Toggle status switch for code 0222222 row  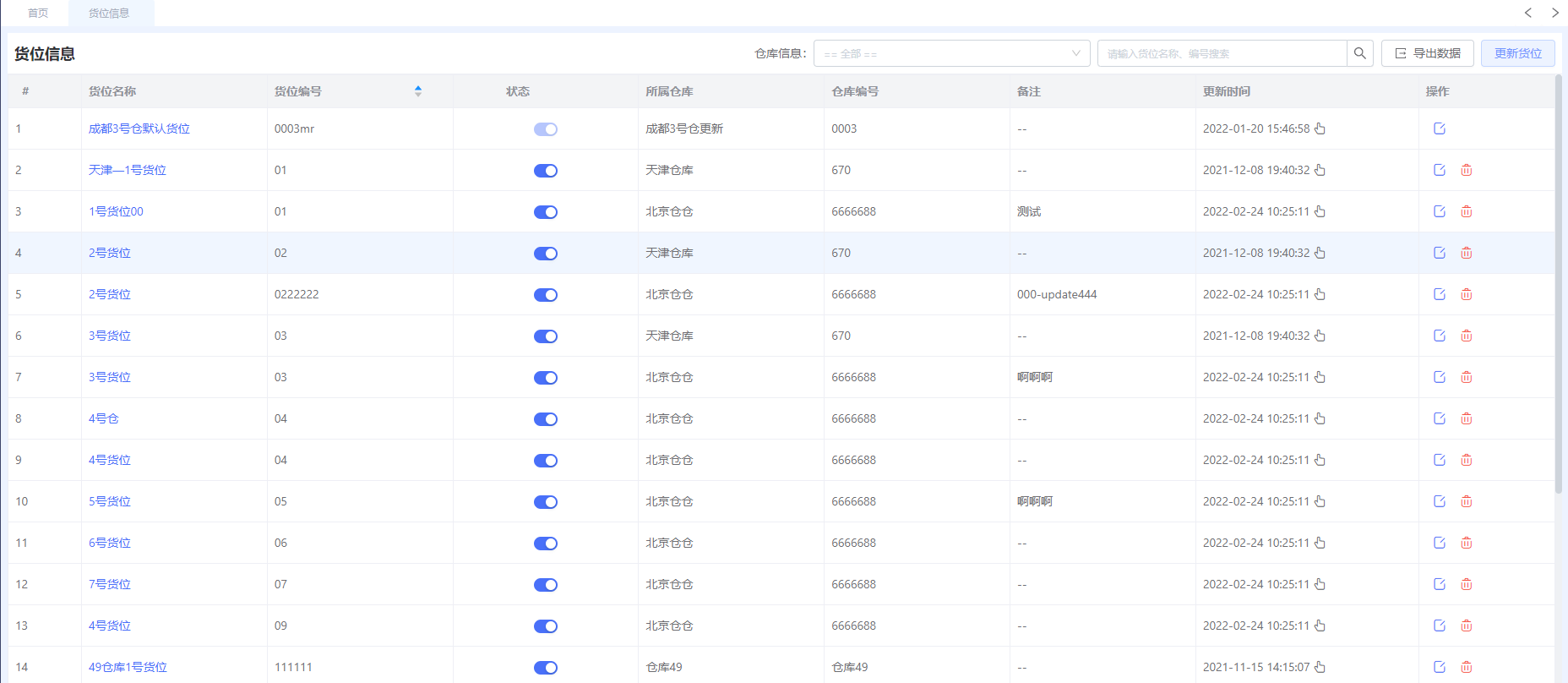pos(546,295)
